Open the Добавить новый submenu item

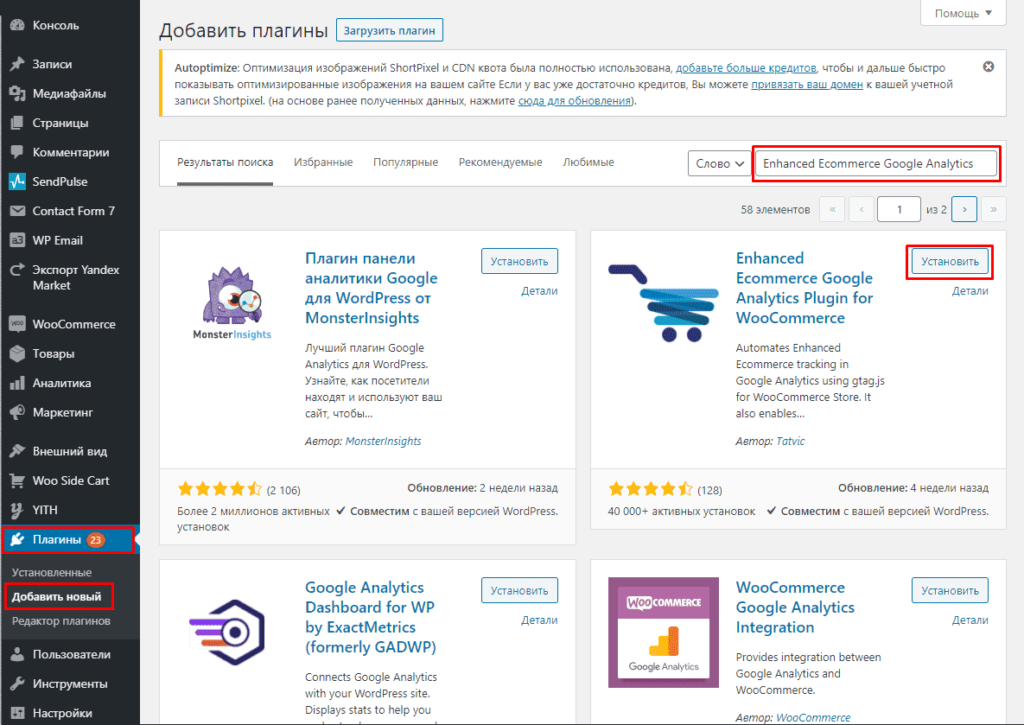point(57,596)
